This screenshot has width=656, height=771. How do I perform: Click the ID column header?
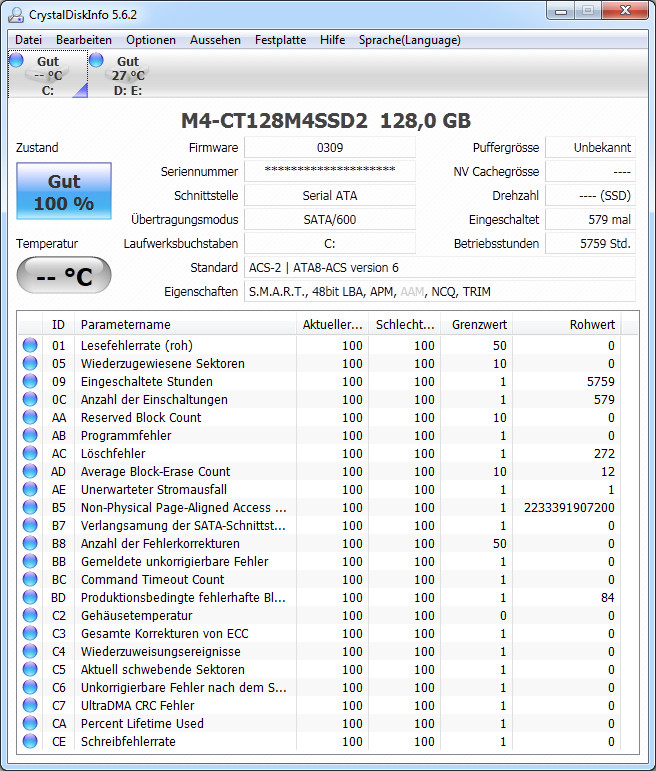(59, 325)
